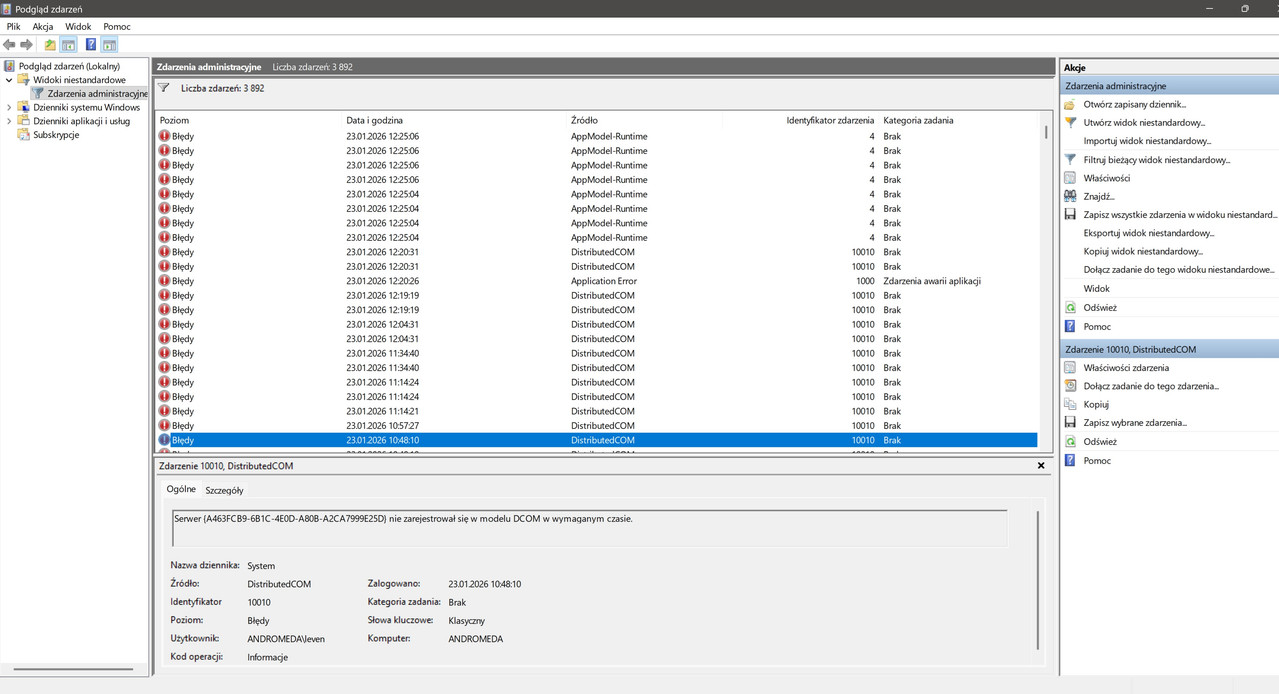Open the Widok menu in menu bar

[x=78, y=26]
